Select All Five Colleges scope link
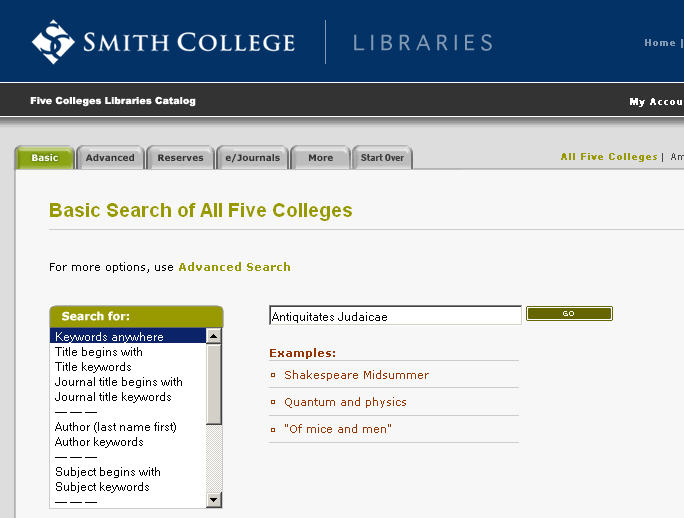This screenshot has width=684, height=518. click(608, 157)
